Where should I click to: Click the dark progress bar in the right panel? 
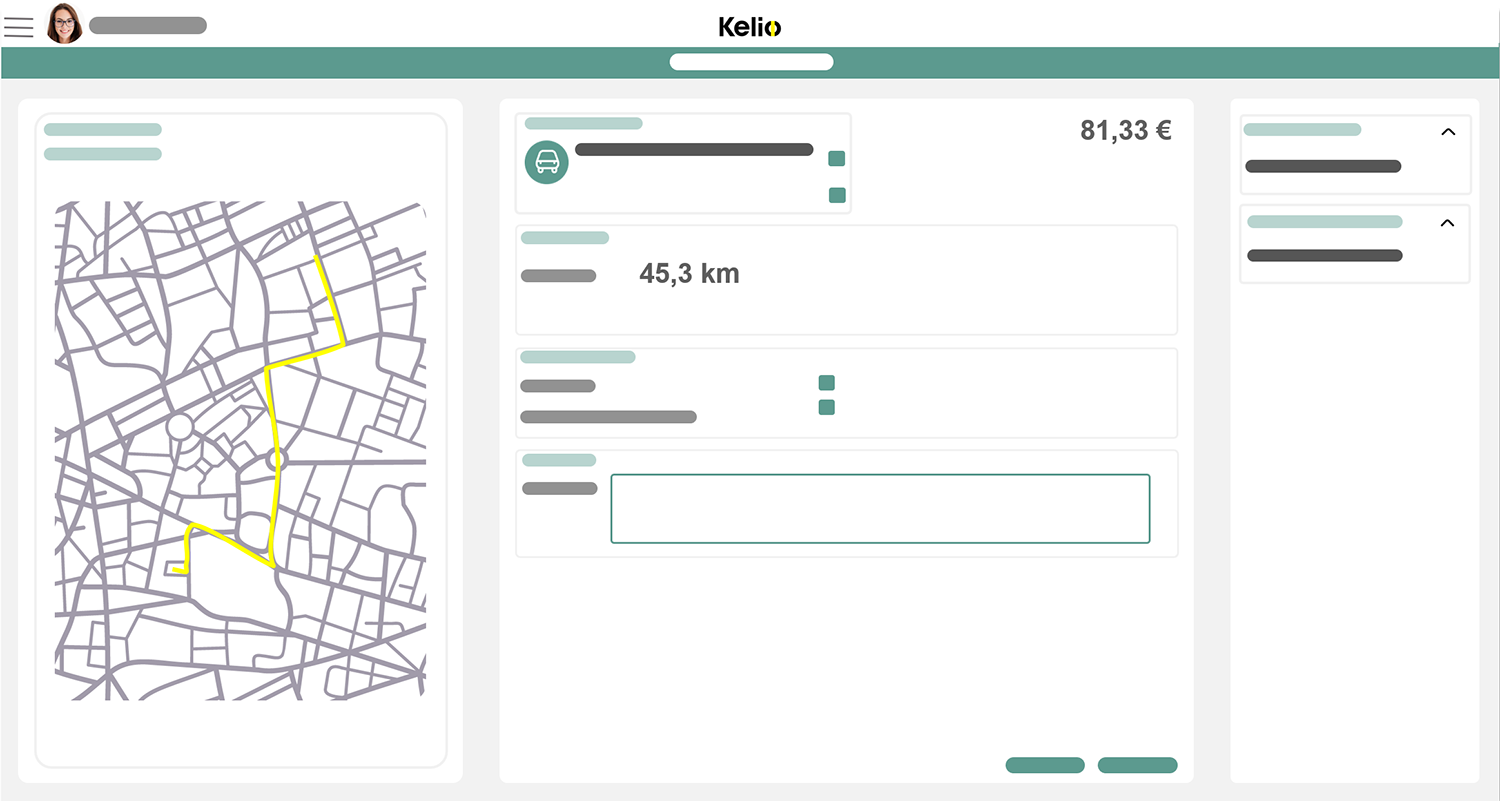pos(1323,166)
